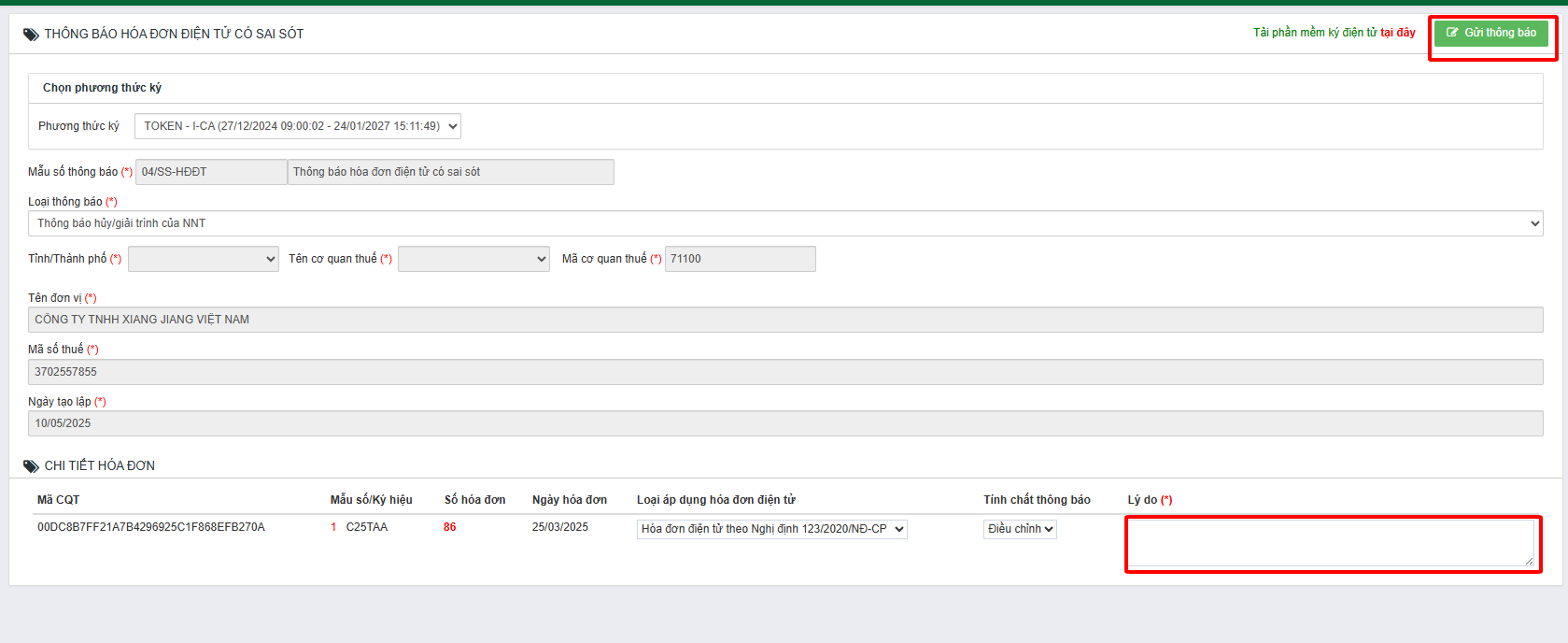Expand the Loại thông báo dropdown
Viewport: 1568px width, 643px height.
point(784,223)
